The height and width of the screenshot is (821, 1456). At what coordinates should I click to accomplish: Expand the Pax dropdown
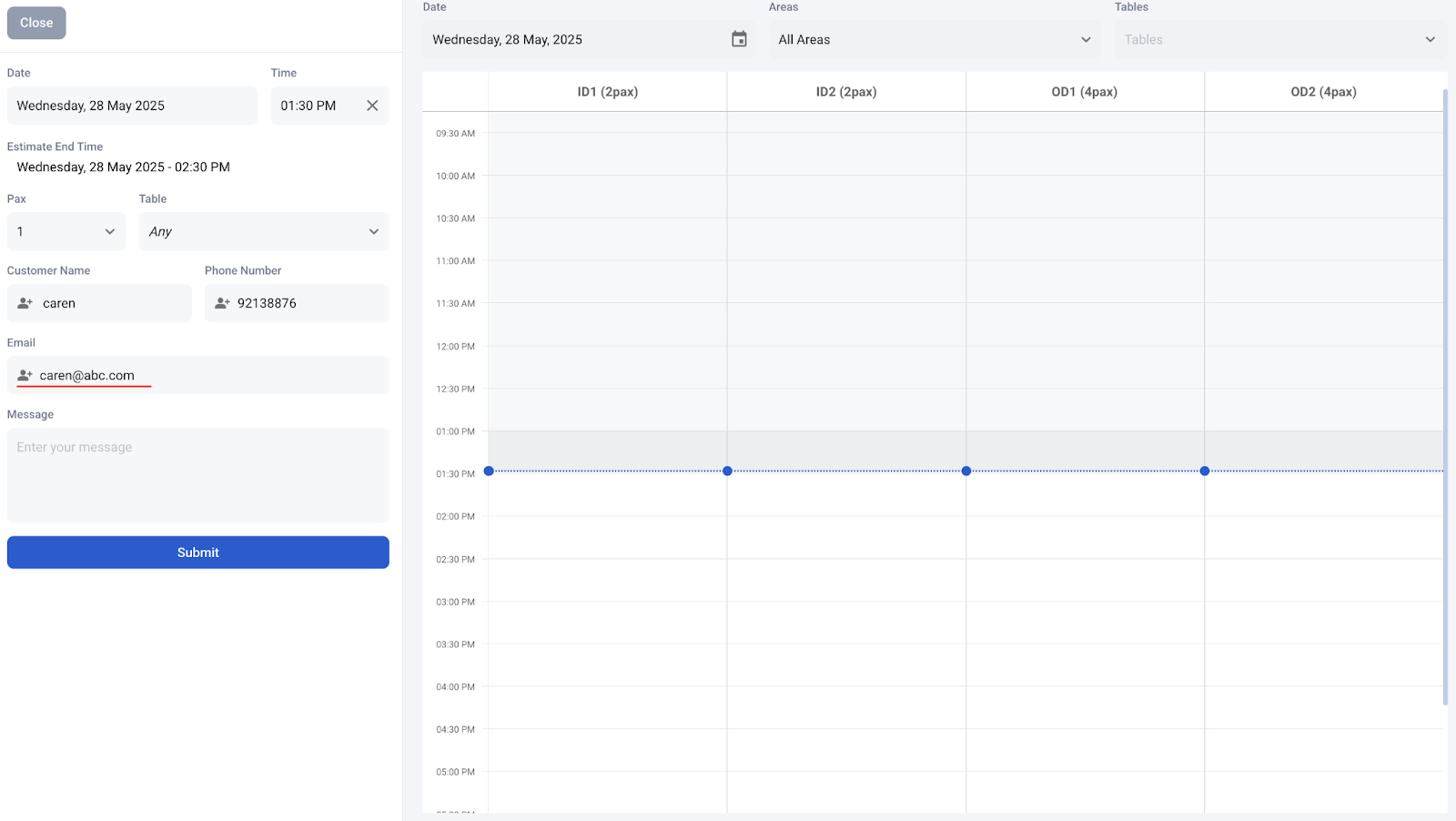point(66,231)
